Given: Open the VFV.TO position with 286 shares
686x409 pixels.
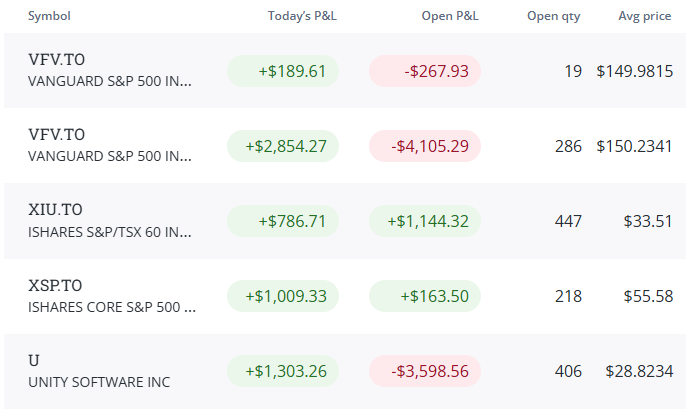Looking at the screenshot, I should (345, 146).
